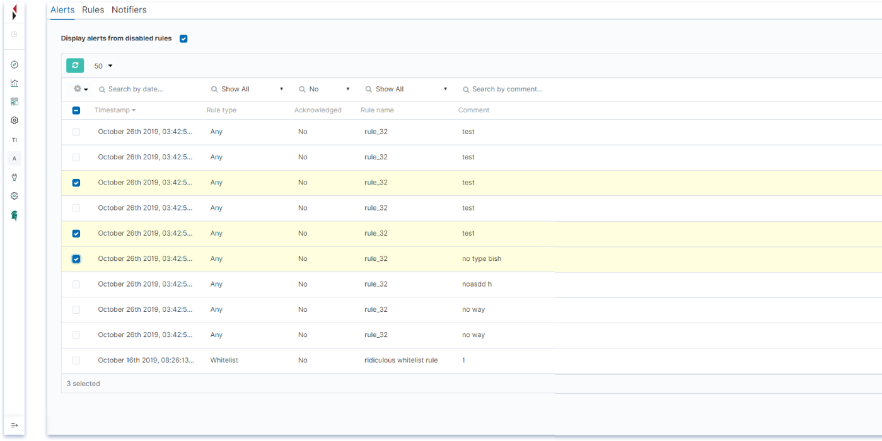Click the Kibana logo at top left
Screen dimensions: 882x441
click(x=14, y=14)
